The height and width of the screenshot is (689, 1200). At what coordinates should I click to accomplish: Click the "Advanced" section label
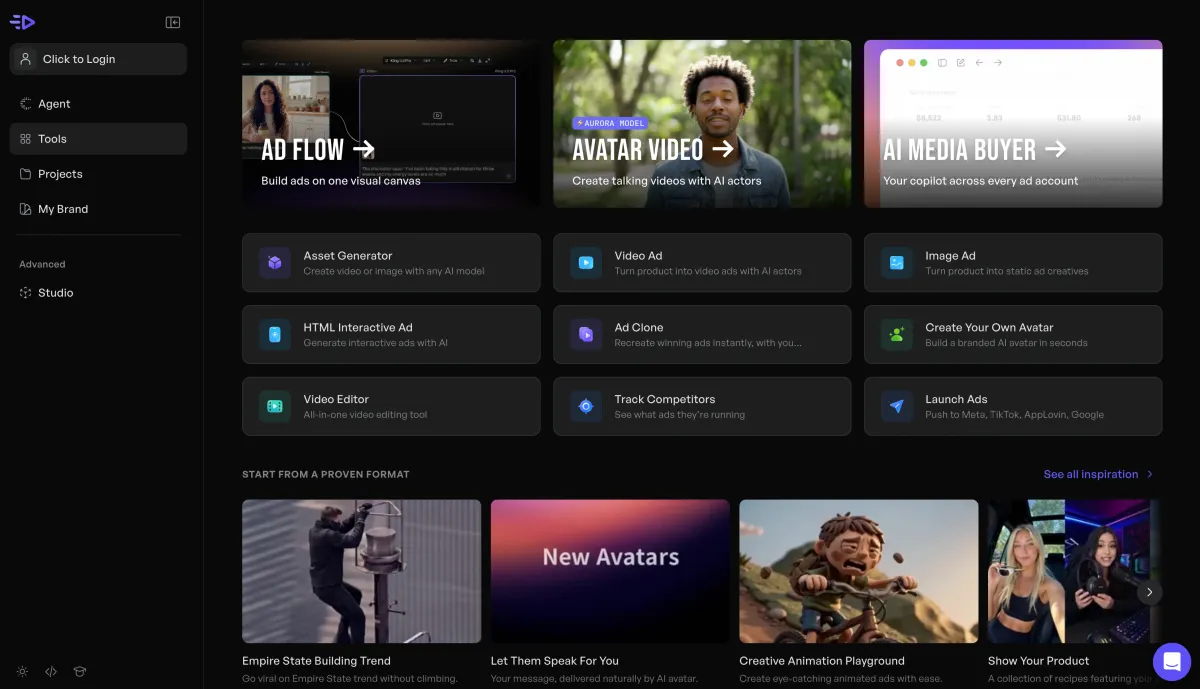42,264
